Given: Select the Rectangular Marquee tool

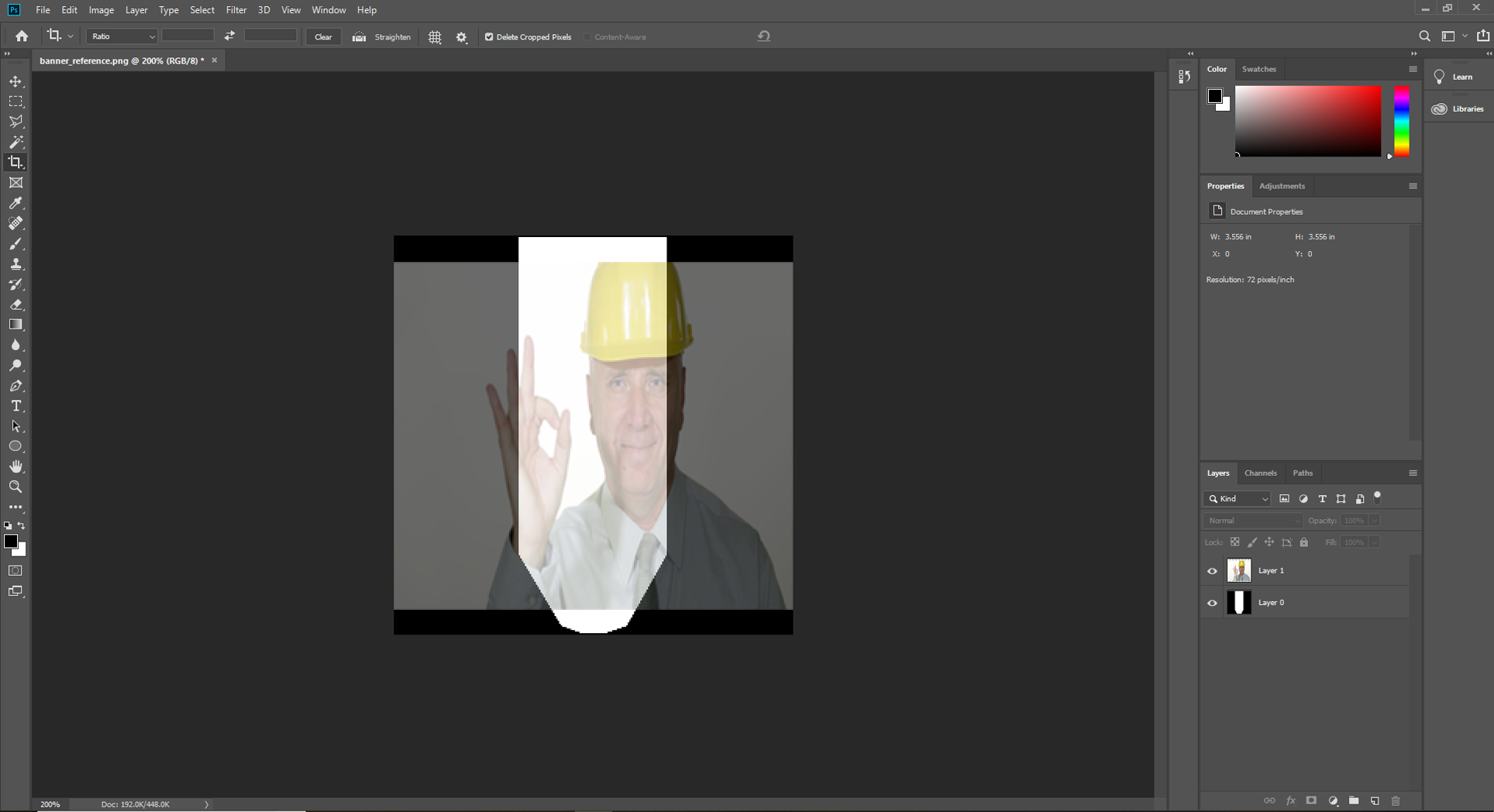Looking at the screenshot, I should [15, 101].
